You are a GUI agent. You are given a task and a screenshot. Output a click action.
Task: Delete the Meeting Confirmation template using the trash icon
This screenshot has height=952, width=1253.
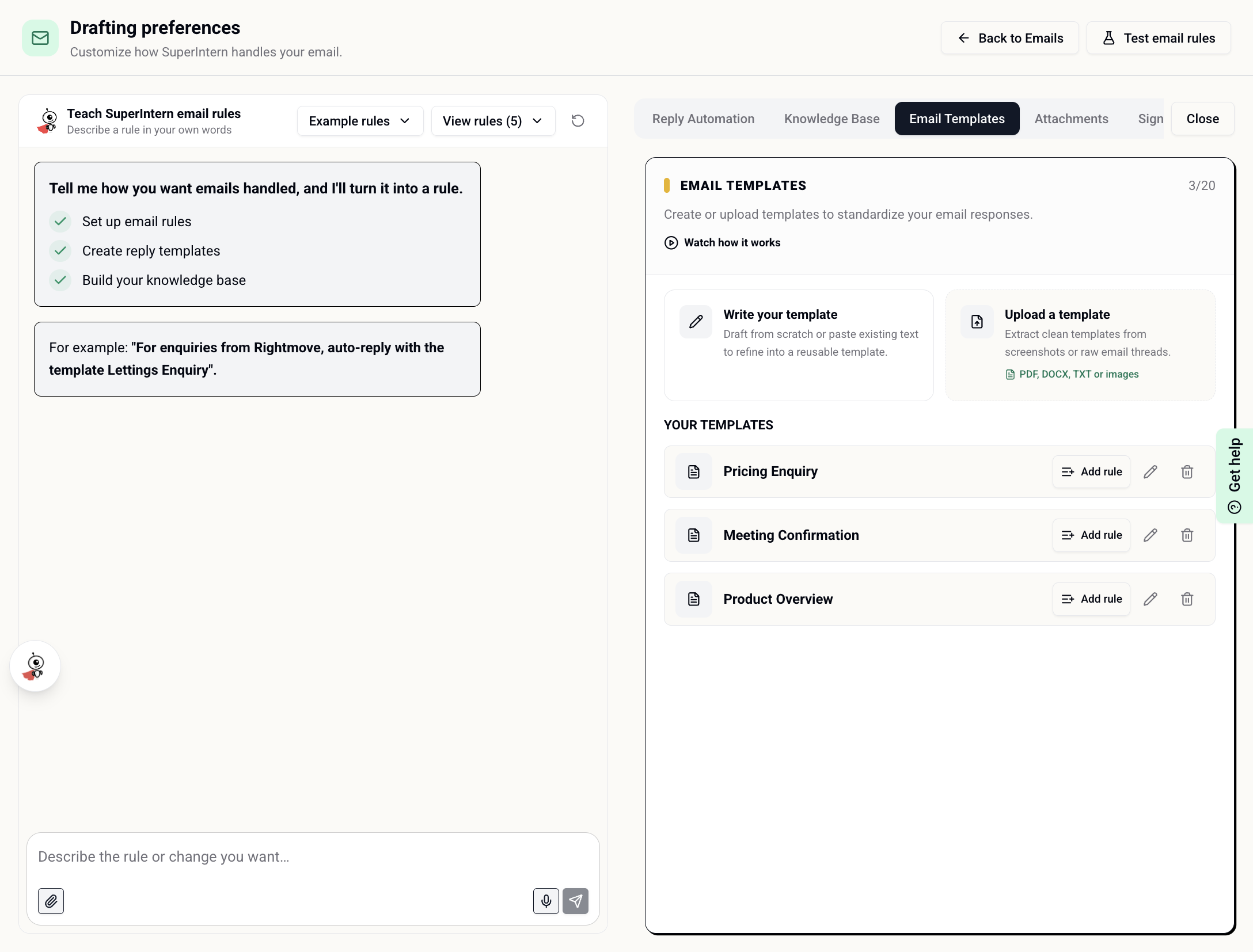[x=1187, y=535]
